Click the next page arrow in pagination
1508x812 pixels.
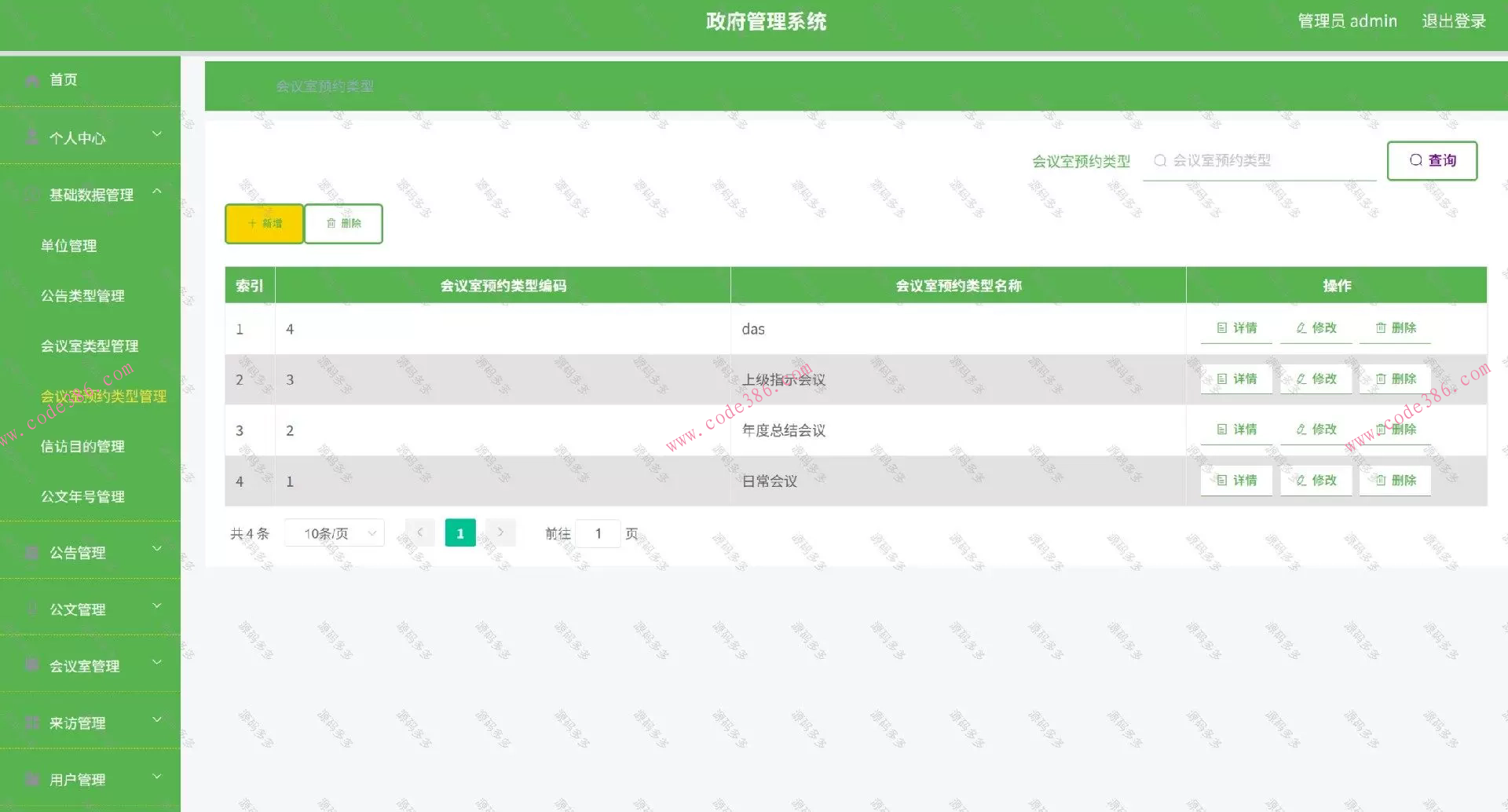coord(500,532)
